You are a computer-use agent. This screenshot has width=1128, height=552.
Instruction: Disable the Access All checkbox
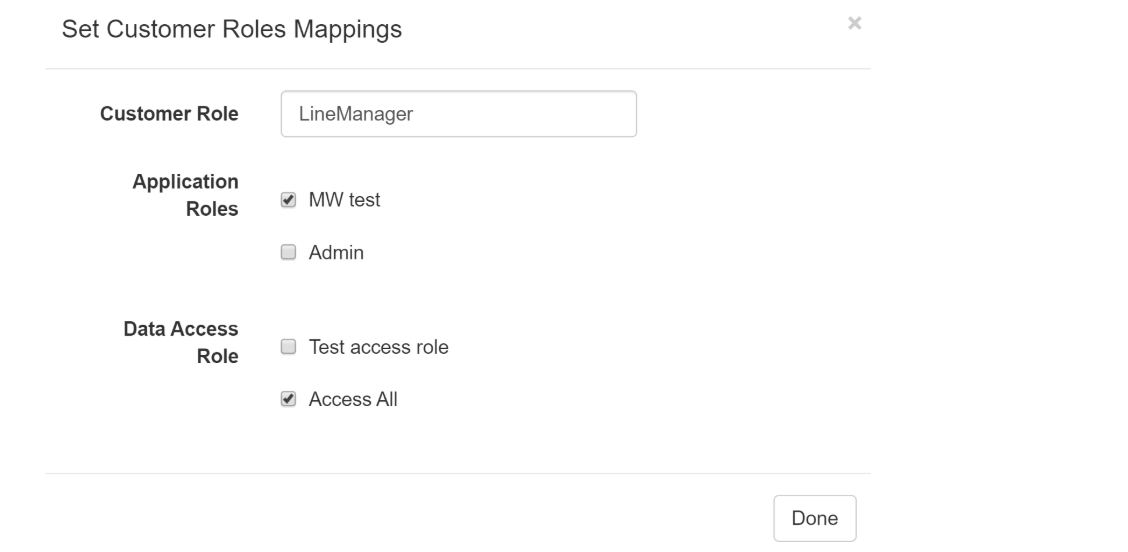pyautogui.click(x=288, y=400)
